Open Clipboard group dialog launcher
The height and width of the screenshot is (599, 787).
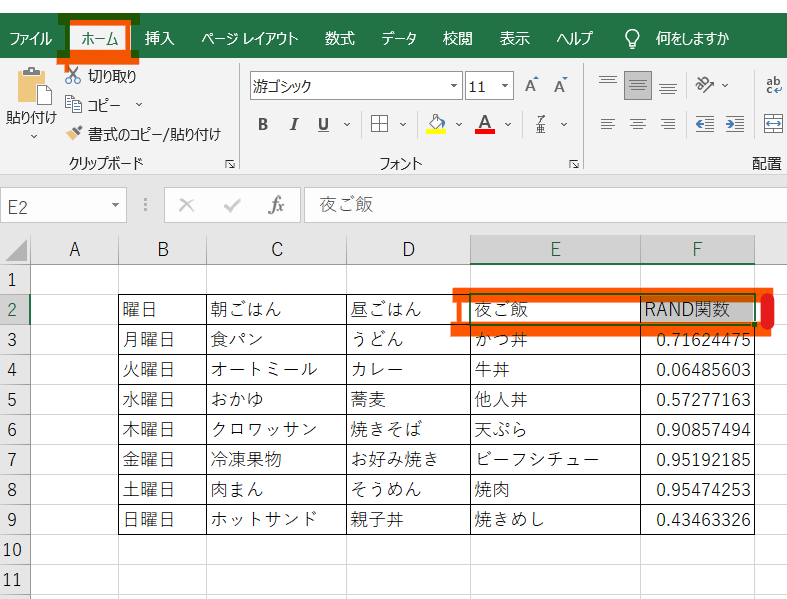[x=230, y=164]
